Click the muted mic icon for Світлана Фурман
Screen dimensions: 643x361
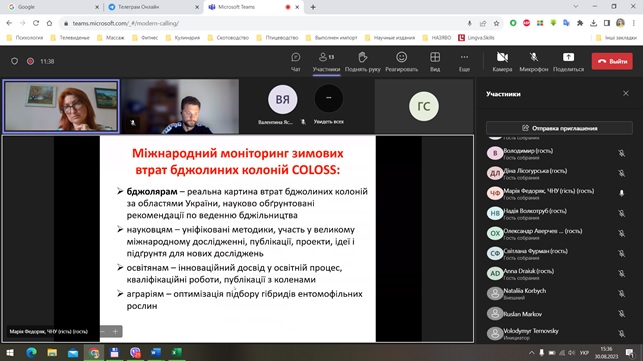(x=622, y=254)
